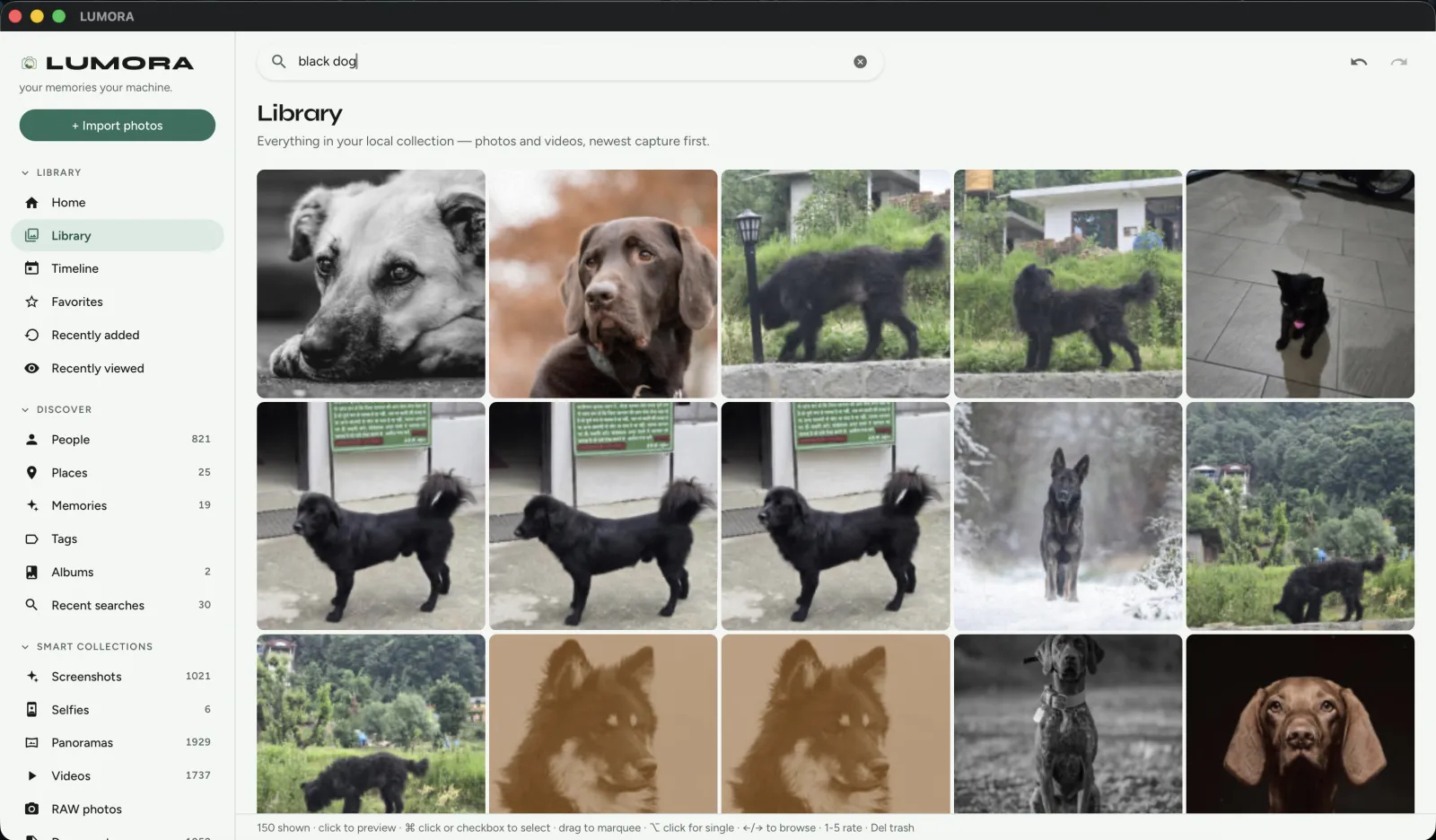Image resolution: width=1436 pixels, height=840 pixels.
Task: Open the black and white dog close-up photo
Action: click(x=371, y=284)
